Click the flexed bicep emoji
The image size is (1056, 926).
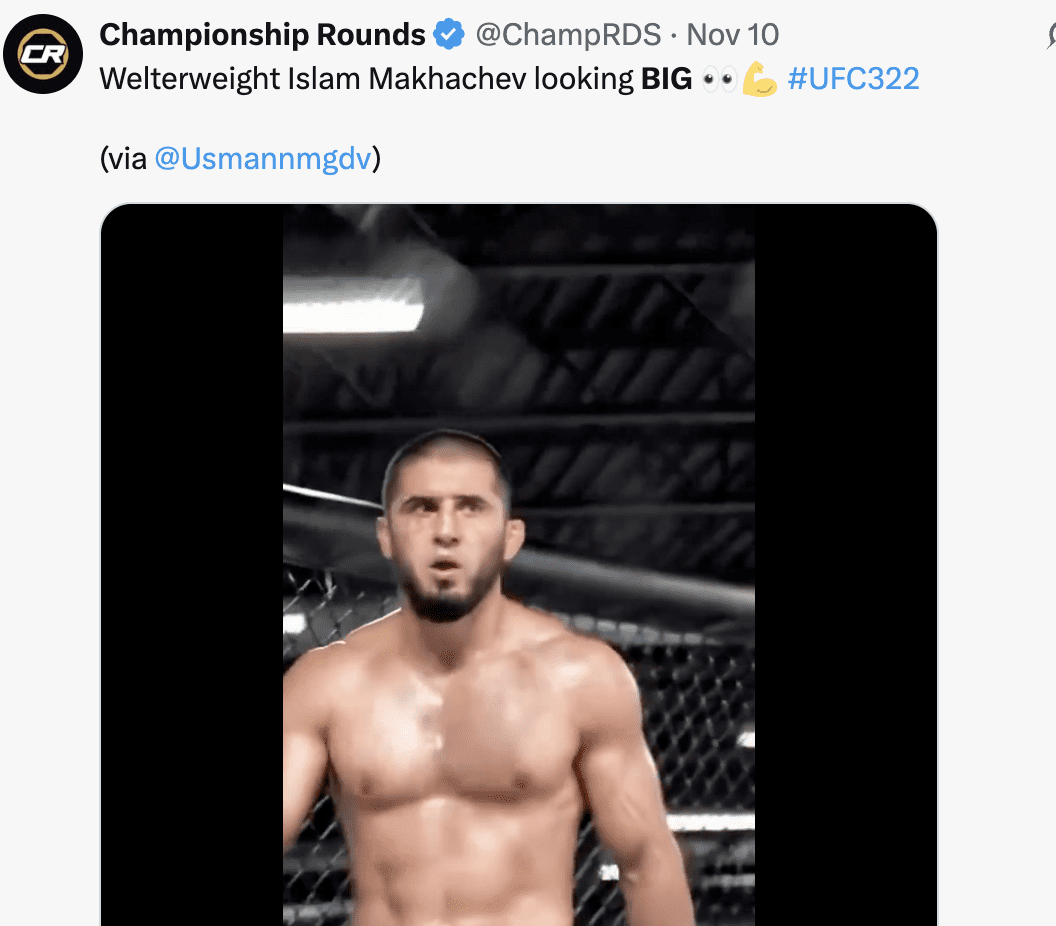coord(760,80)
